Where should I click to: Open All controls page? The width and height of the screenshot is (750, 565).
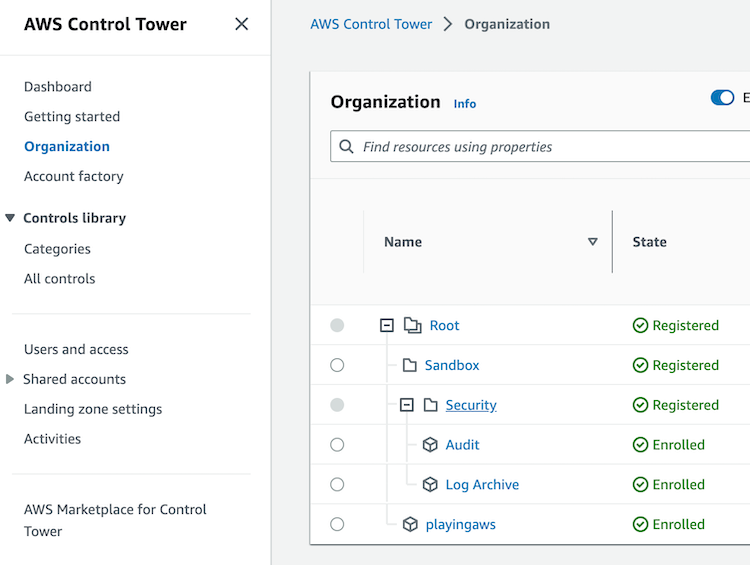pos(60,278)
